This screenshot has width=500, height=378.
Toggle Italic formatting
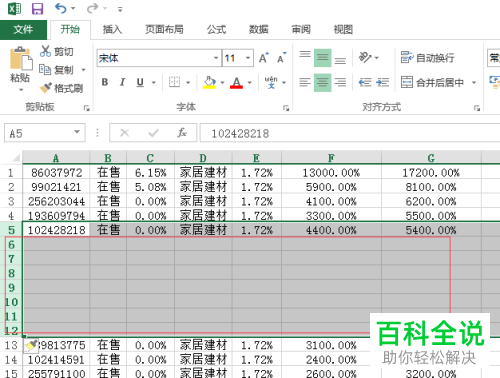pos(122,82)
